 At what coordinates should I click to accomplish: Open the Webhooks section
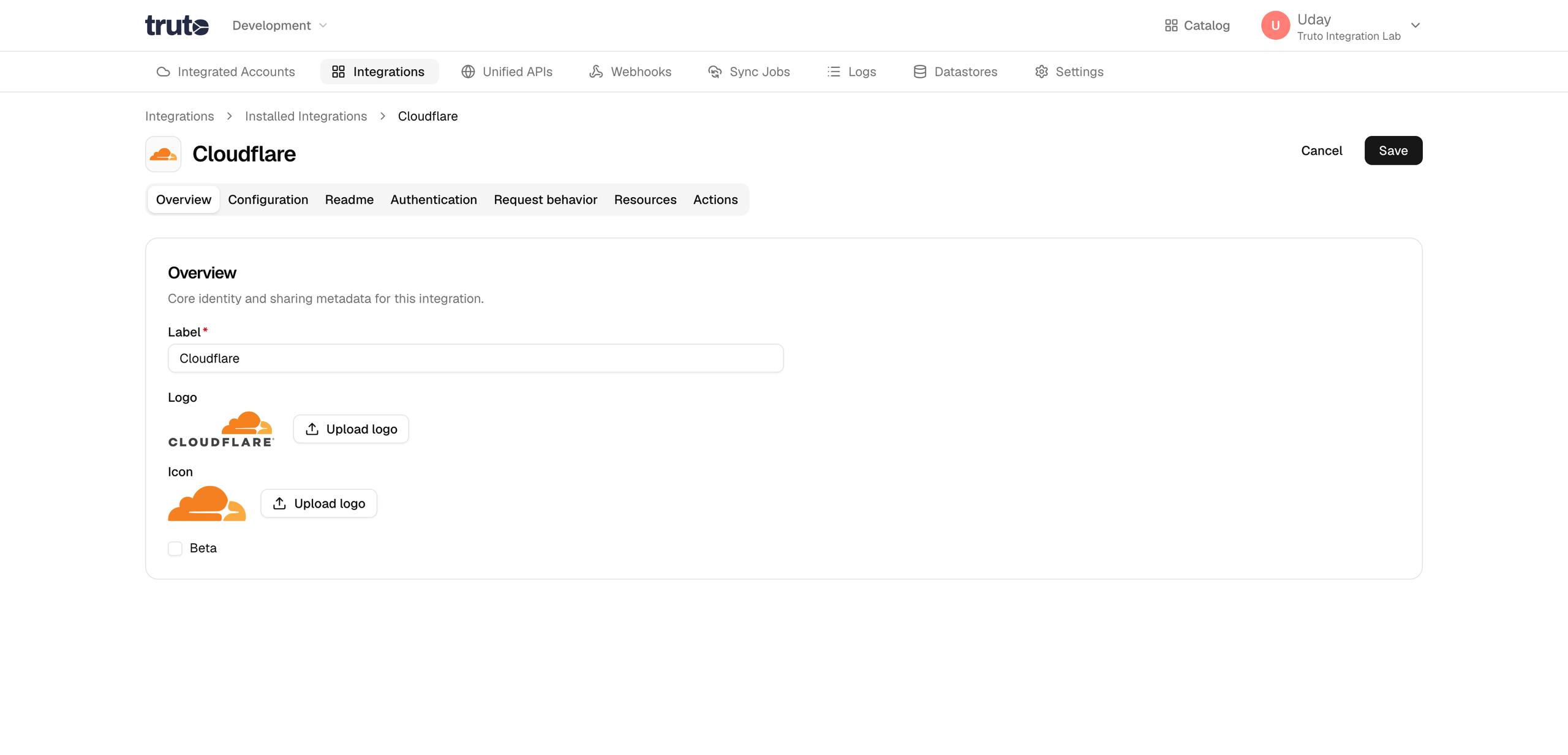[x=630, y=72]
